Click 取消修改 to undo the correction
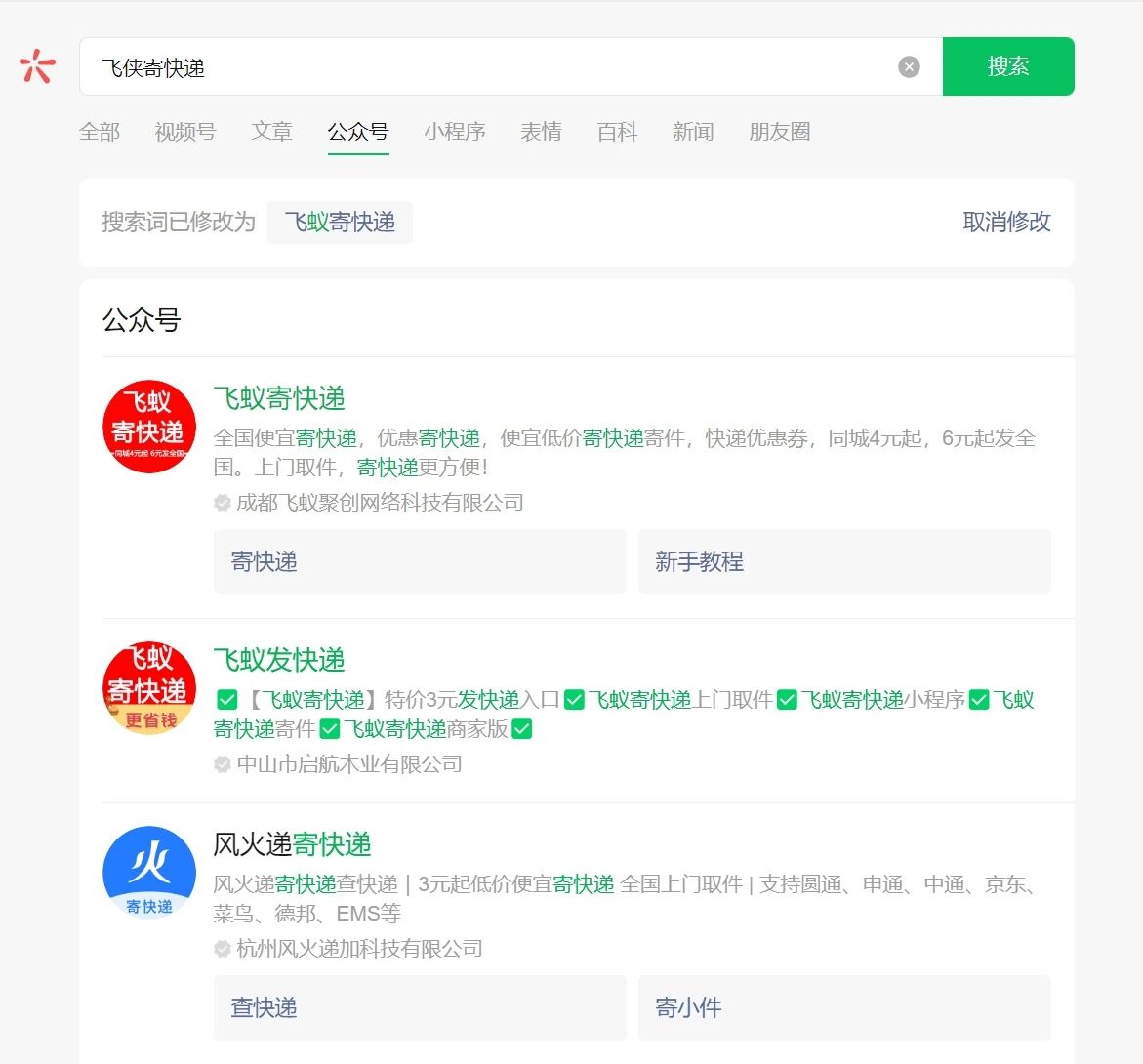Screen dimensions: 1143x1064 point(1006,223)
